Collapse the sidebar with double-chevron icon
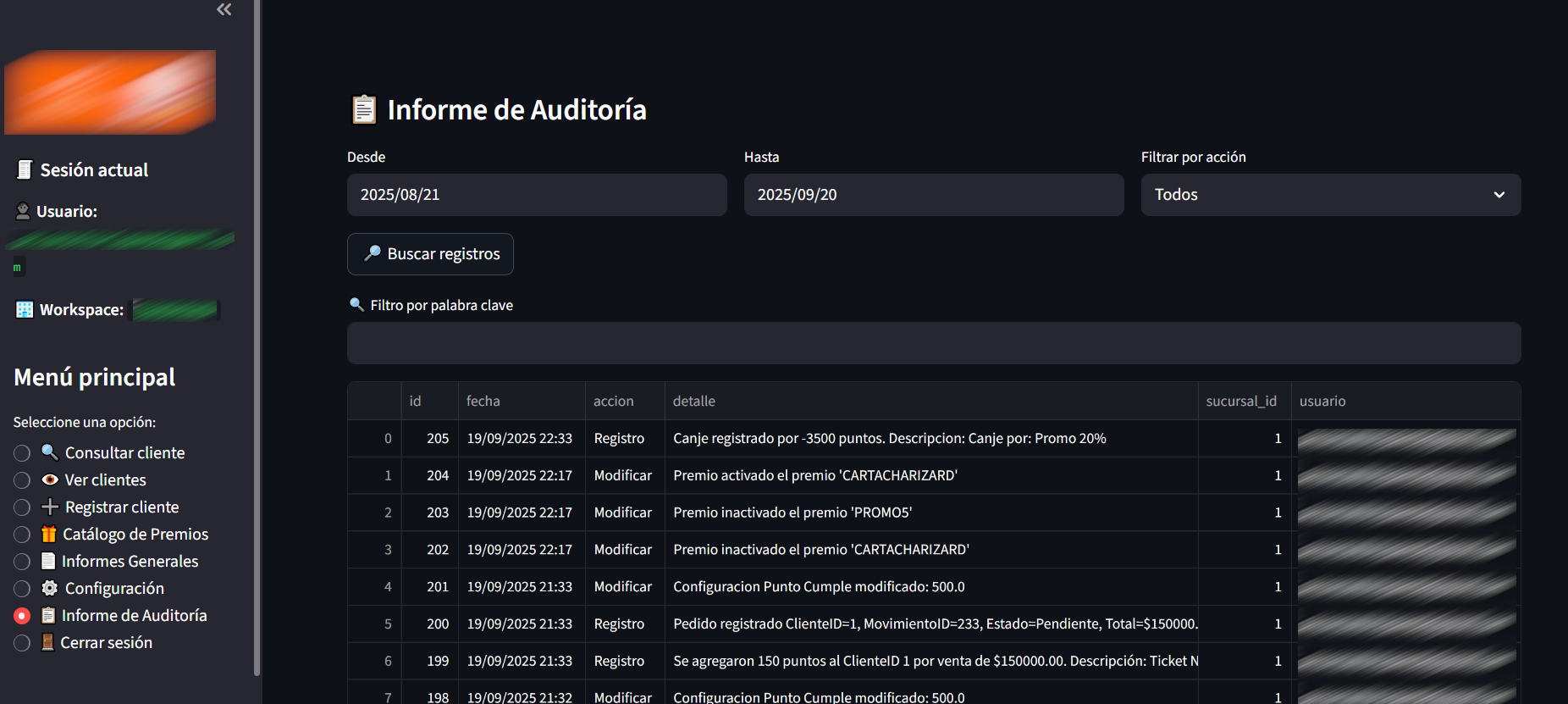The width and height of the screenshot is (1568, 704). click(224, 9)
